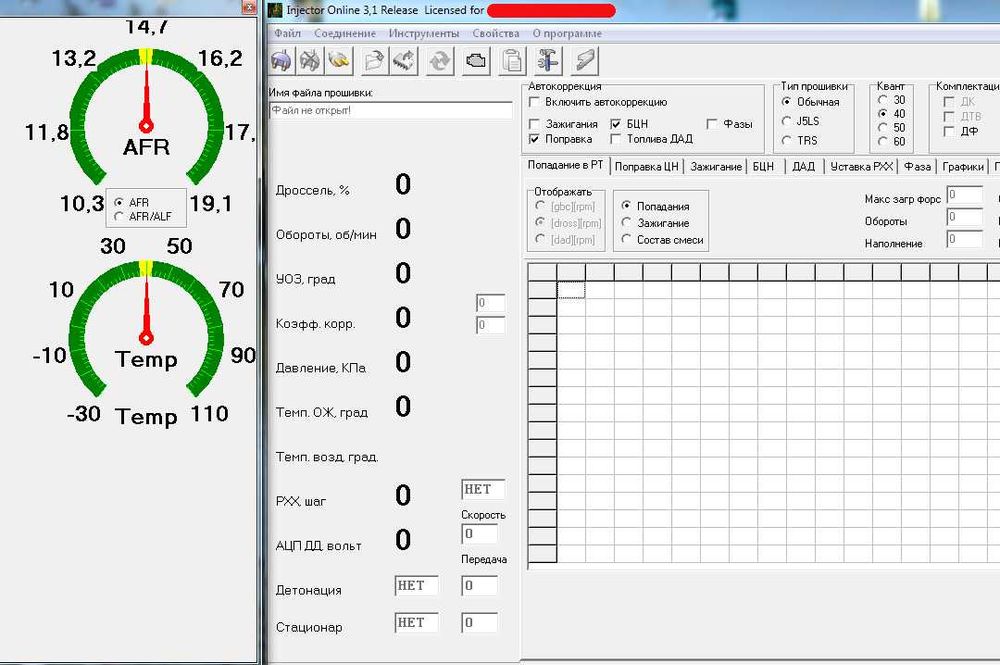
Task: Click the Детонация НЕТ status field
Action: coord(416,585)
